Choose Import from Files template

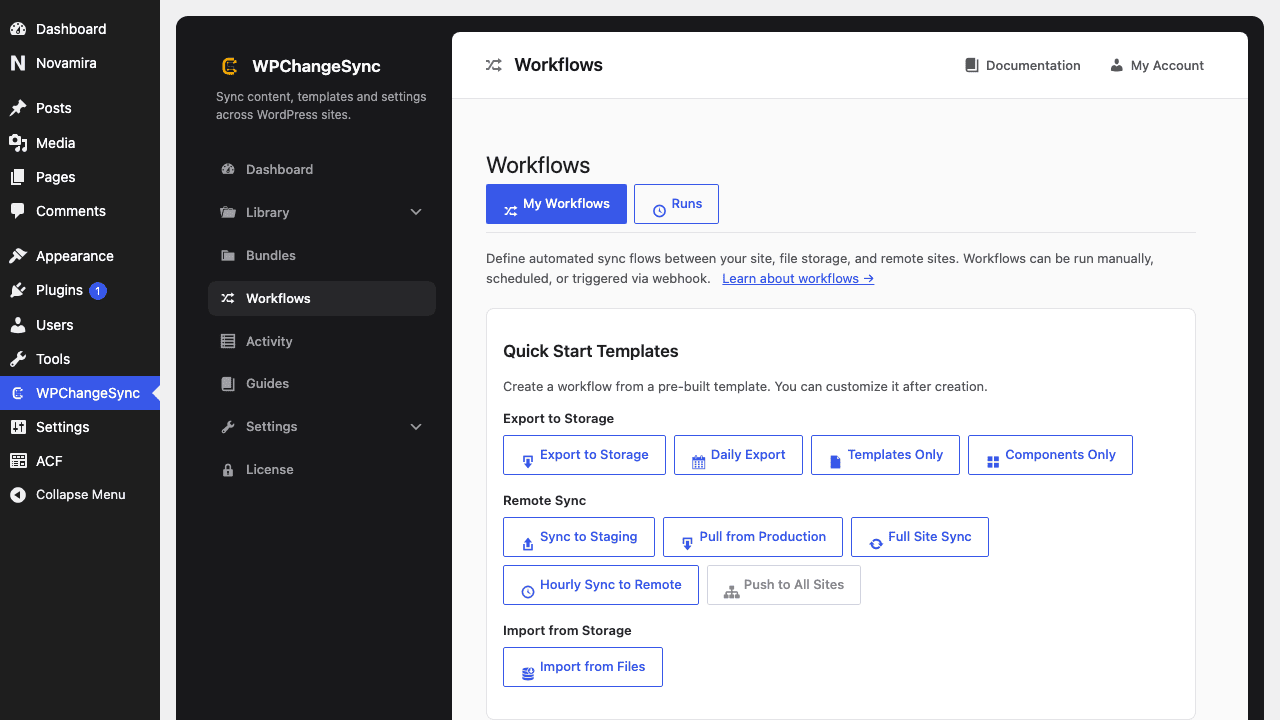(x=583, y=667)
